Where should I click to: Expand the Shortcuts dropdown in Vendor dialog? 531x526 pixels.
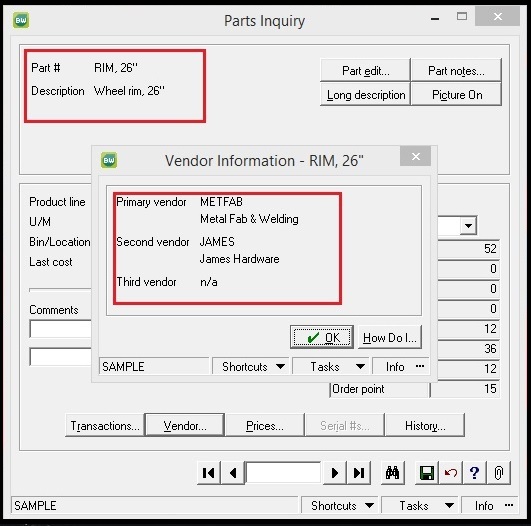(251, 366)
